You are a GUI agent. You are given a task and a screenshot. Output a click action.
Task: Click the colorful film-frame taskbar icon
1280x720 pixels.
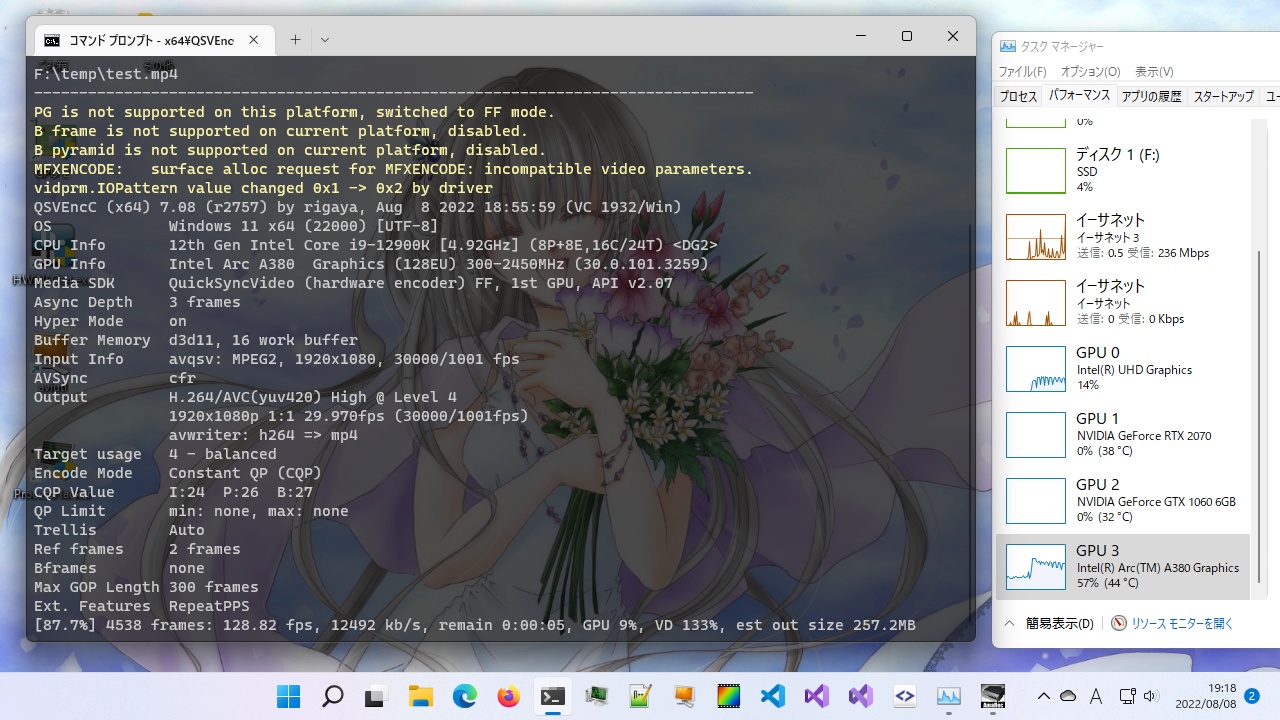coord(728,696)
